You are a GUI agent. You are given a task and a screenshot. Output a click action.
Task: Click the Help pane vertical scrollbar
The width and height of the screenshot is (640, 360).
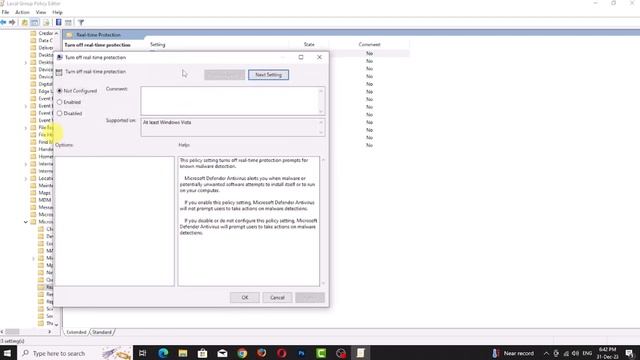coord(323,221)
